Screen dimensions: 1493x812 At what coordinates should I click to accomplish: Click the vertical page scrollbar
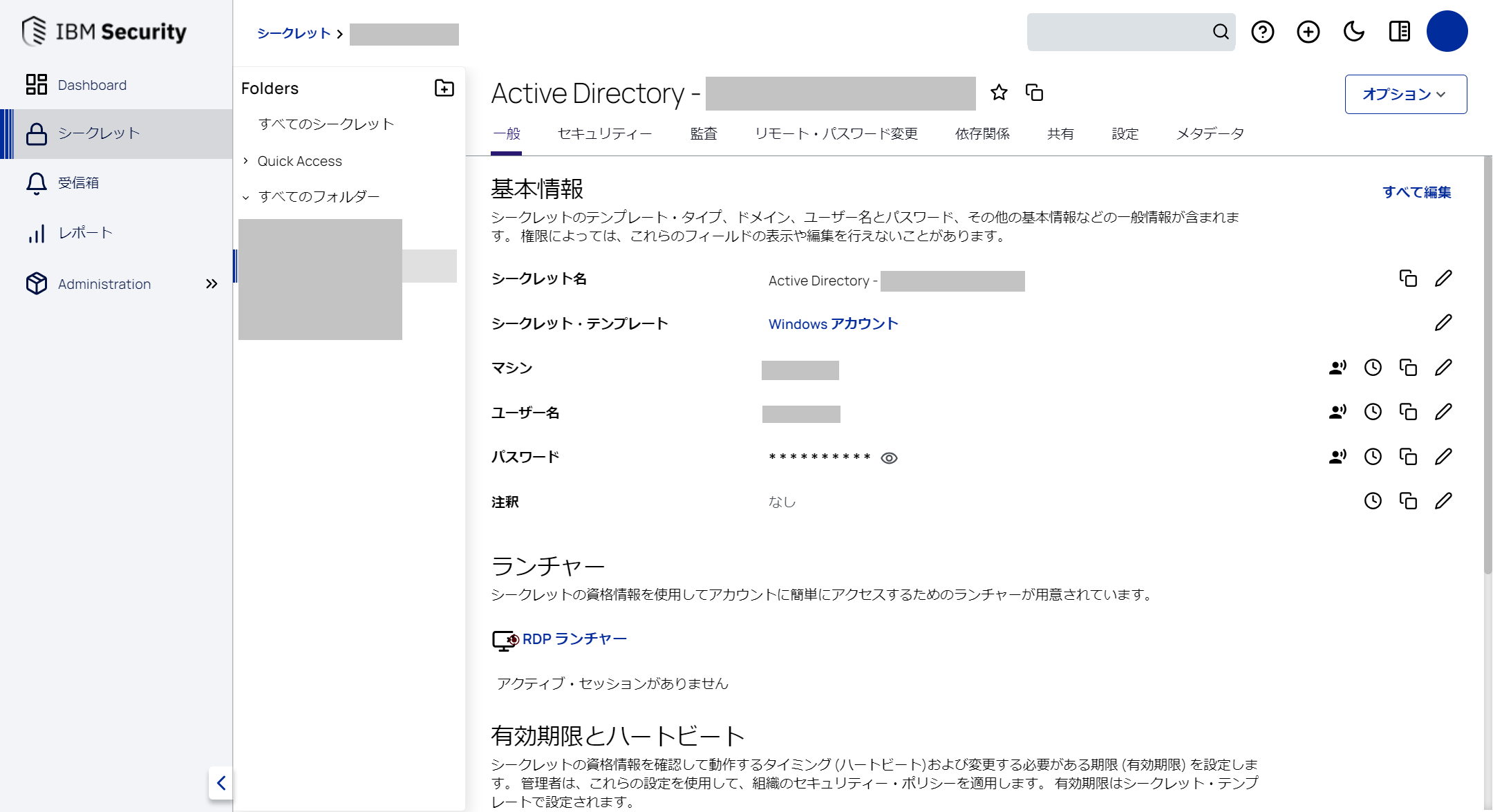(x=1487, y=365)
